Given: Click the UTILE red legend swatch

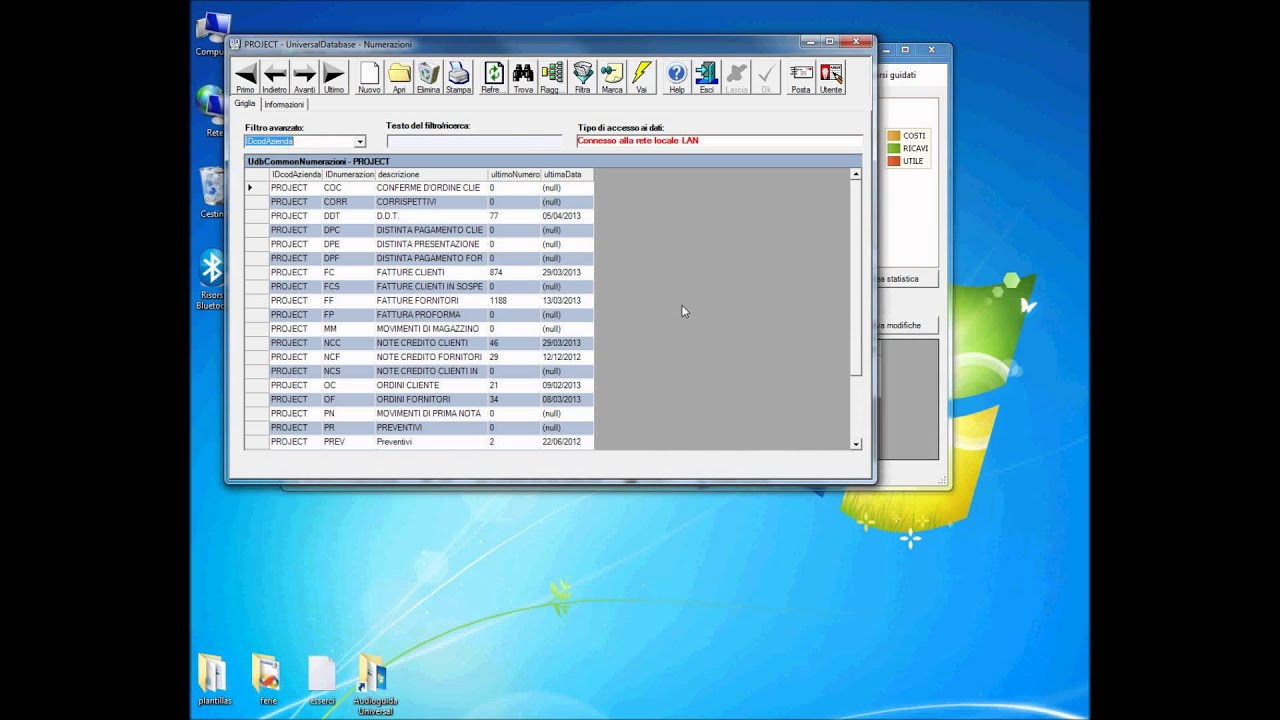Looking at the screenshot, I should point(894,161).
